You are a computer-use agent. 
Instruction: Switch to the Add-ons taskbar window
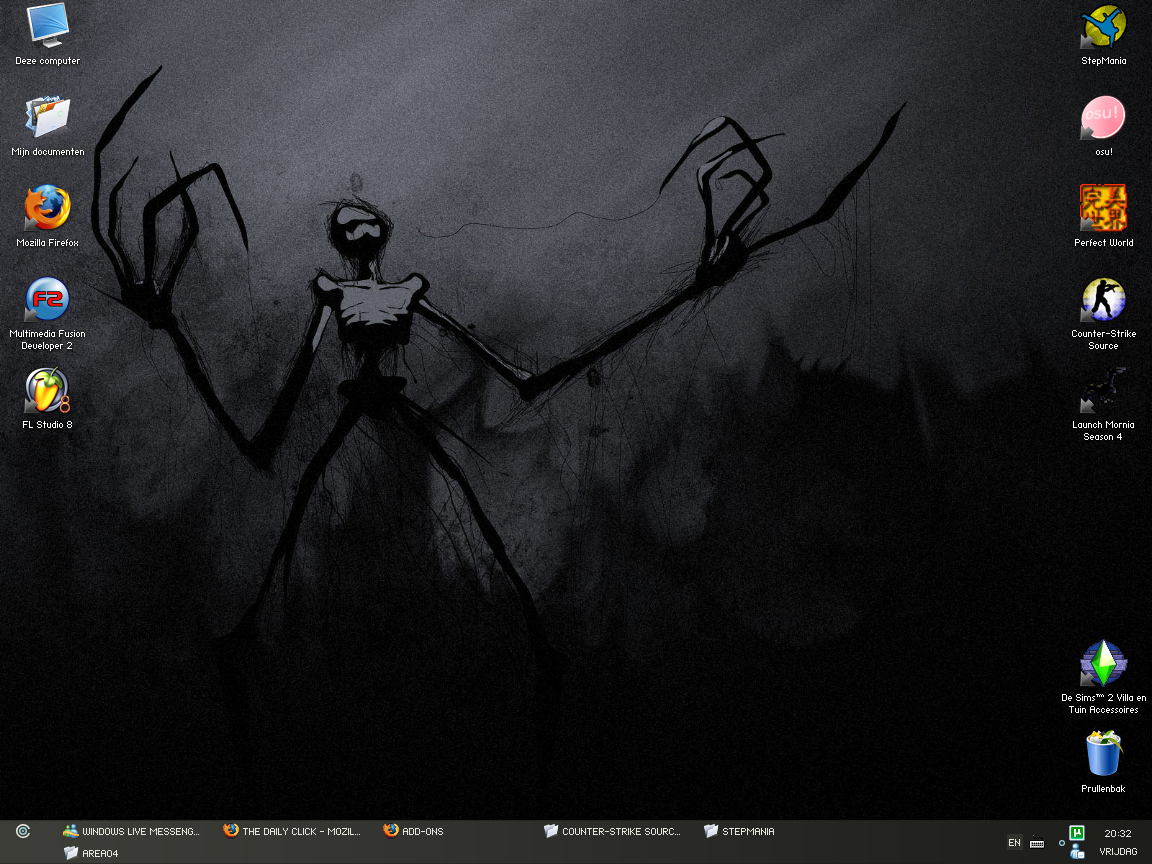414,831
